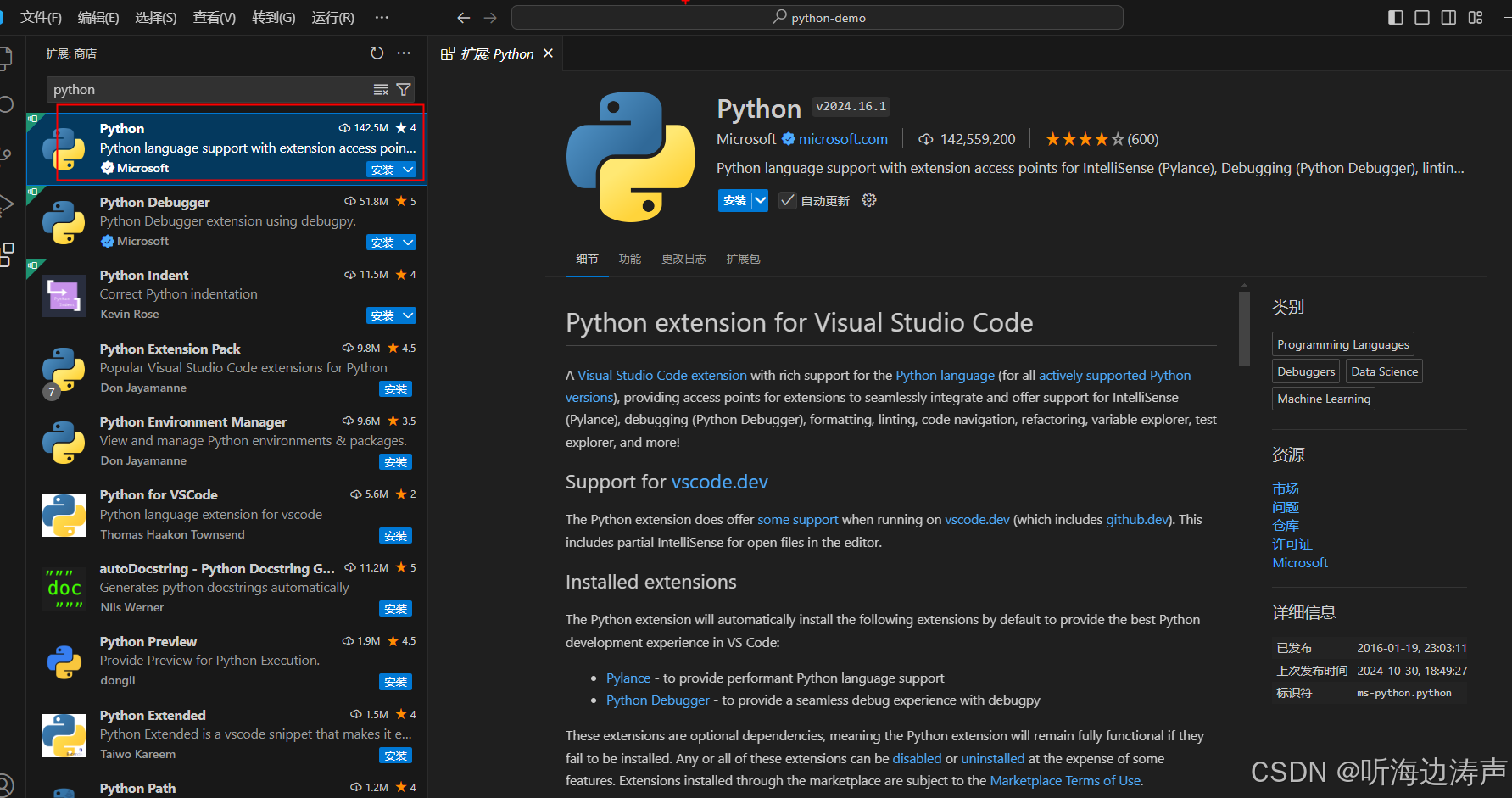Install autoDocstring extension
This screenshot has height=798, width=1512.
click(395, 609)
